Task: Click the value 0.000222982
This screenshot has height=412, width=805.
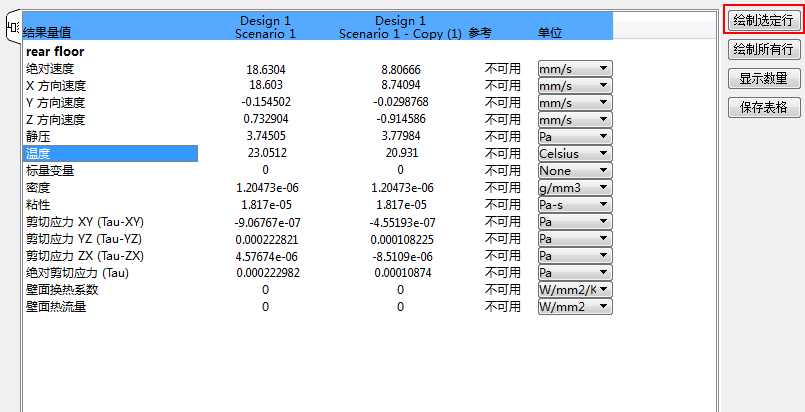Action: coord(268,273)
